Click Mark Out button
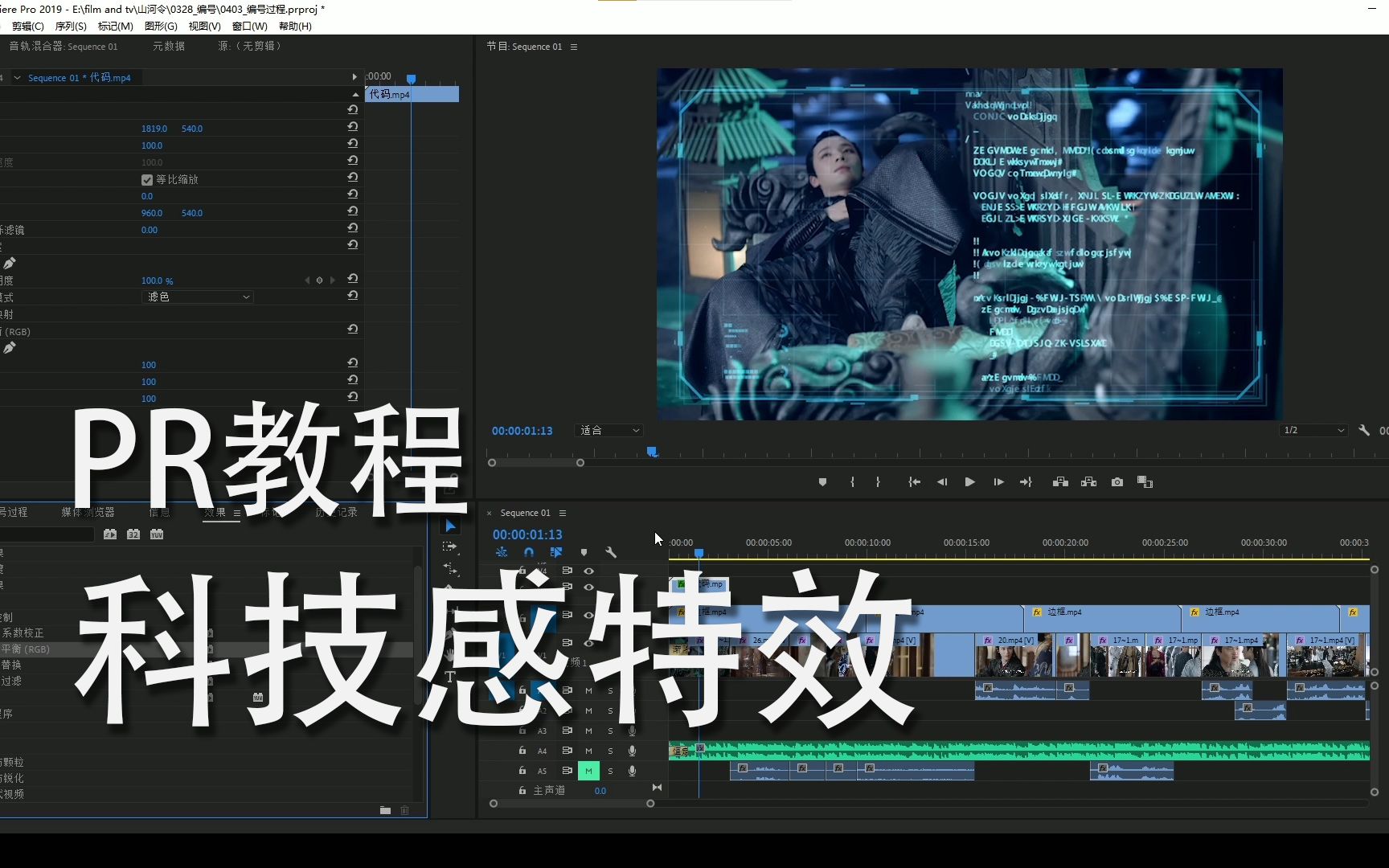The height and width of the screenshot is (868, 1389). (x=878, y=482)
